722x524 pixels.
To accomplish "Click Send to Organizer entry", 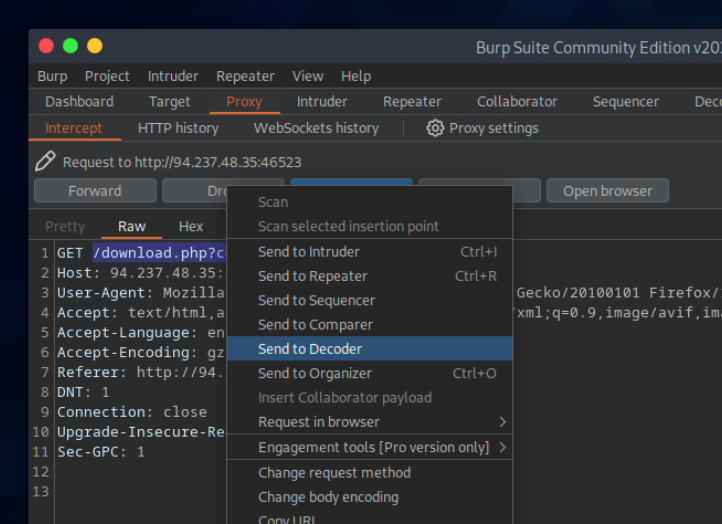I will (x=314, y=373).
